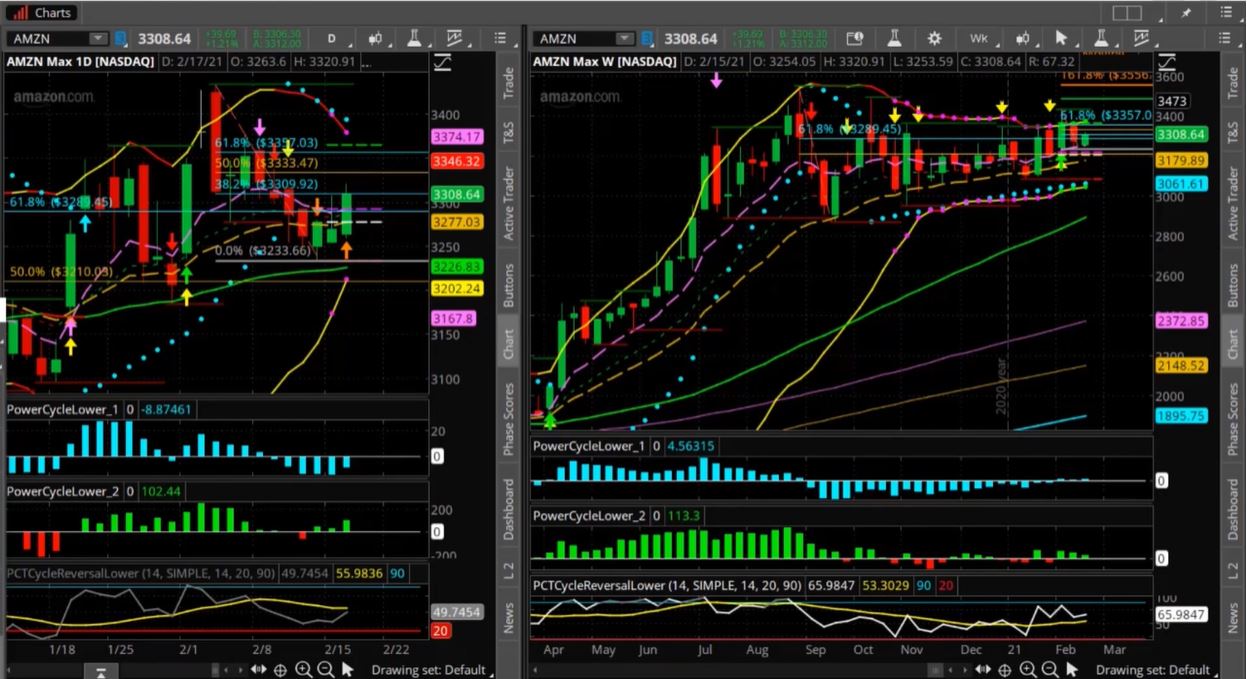1247x679 pixels.
Task: Click the events icon on right chart toolbar
Action: (855, 39)
